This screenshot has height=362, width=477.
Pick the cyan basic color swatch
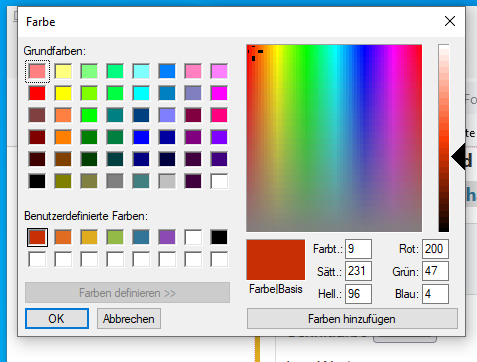pyautogui.click(x=141, y=93)
